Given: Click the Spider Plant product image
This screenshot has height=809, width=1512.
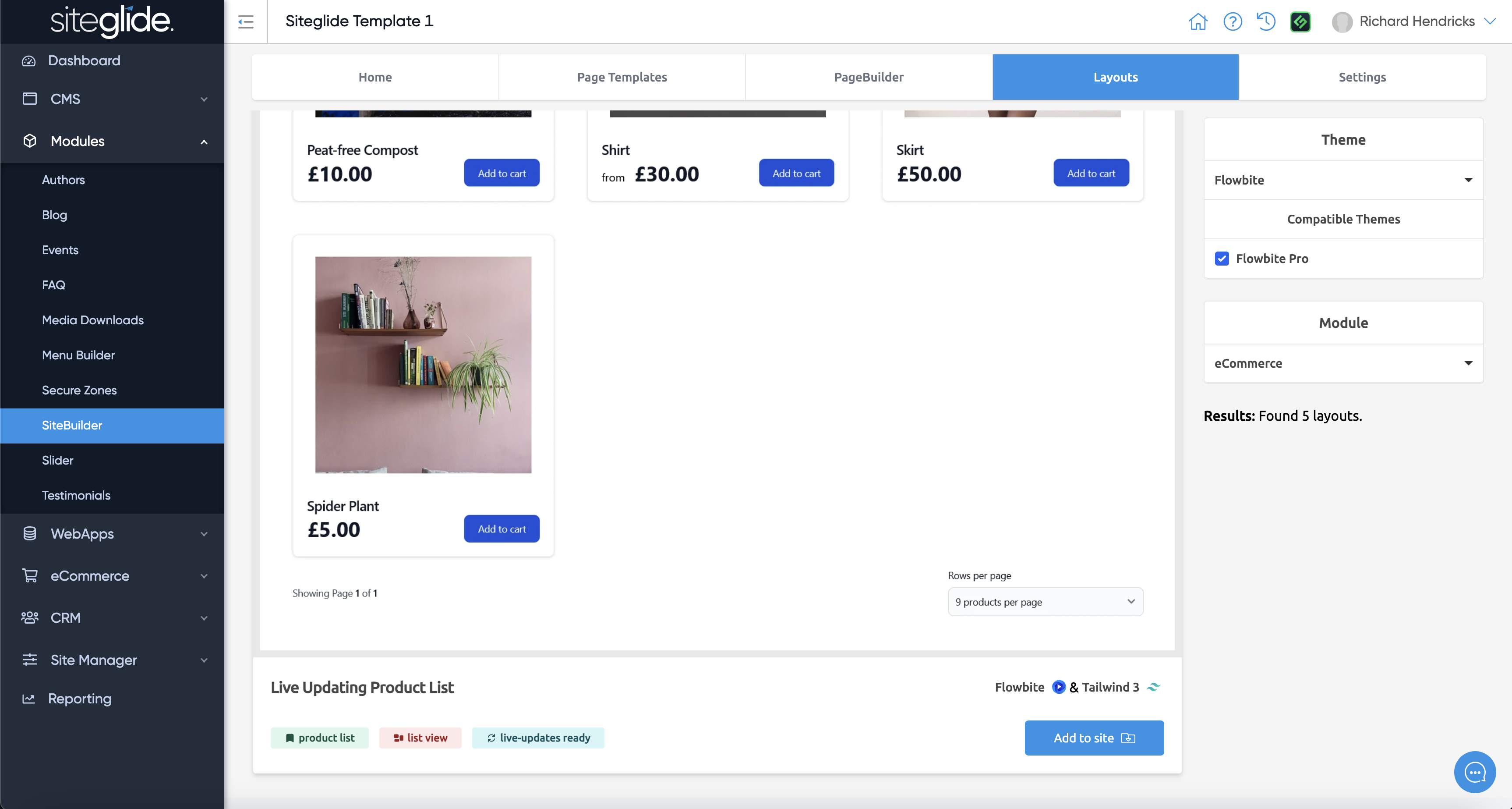Looking at the screenshot, I should coord(423,365).
